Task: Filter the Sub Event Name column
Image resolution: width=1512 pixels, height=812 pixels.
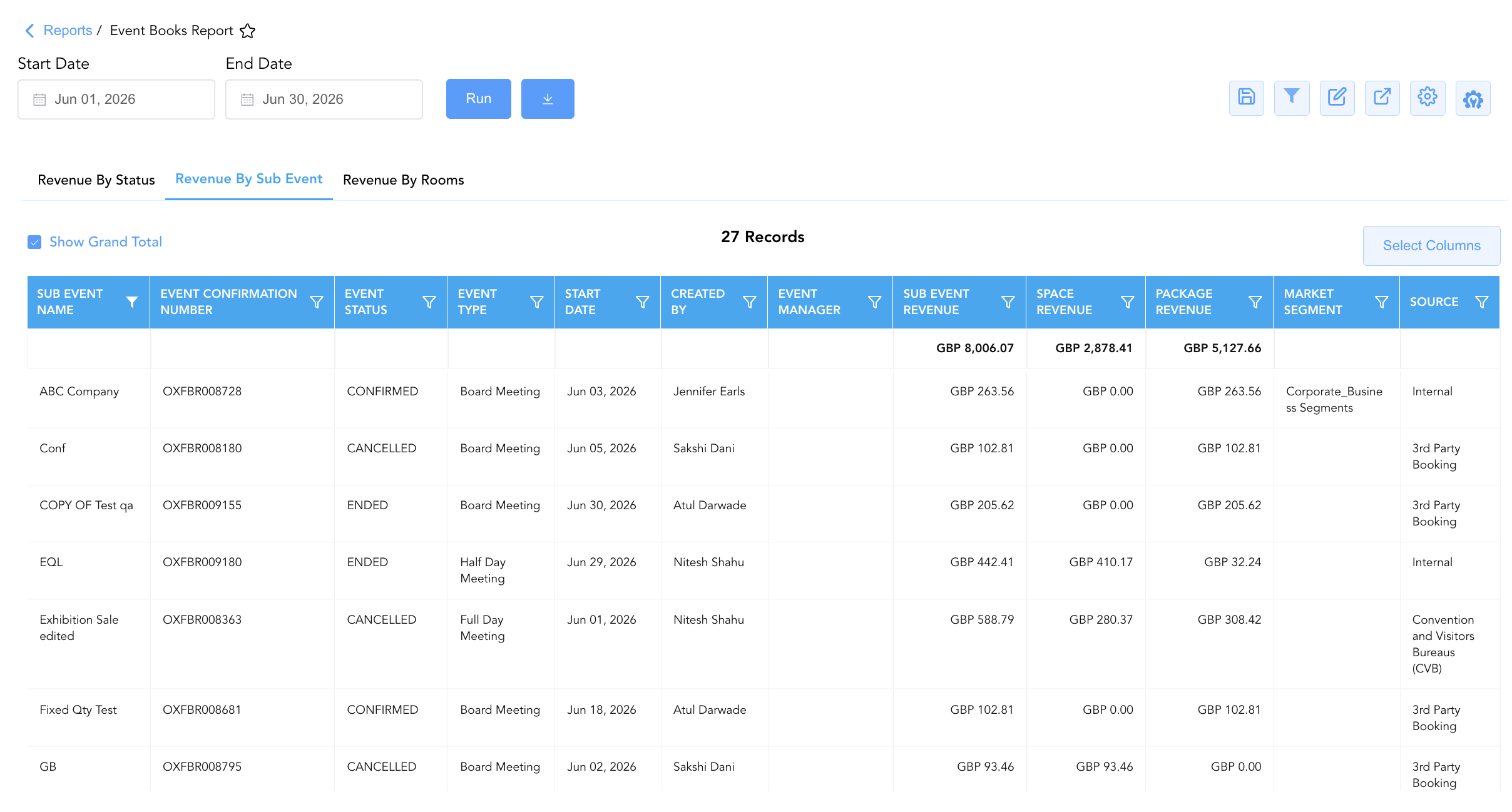Action: click(132, 302)
